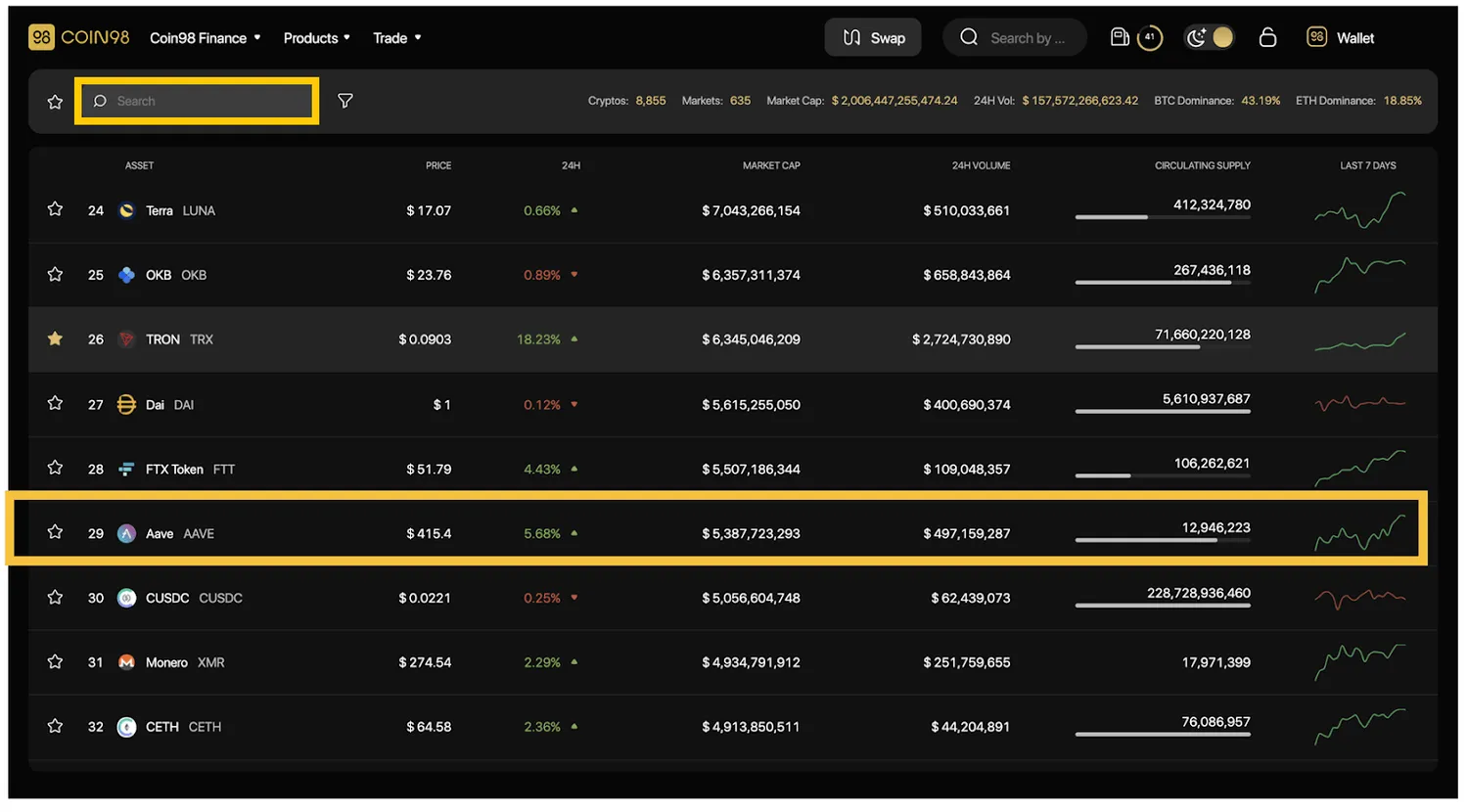Open the FTX Token asset name
The height and width of the screenshot is (812, 1468).
[174, 470]
